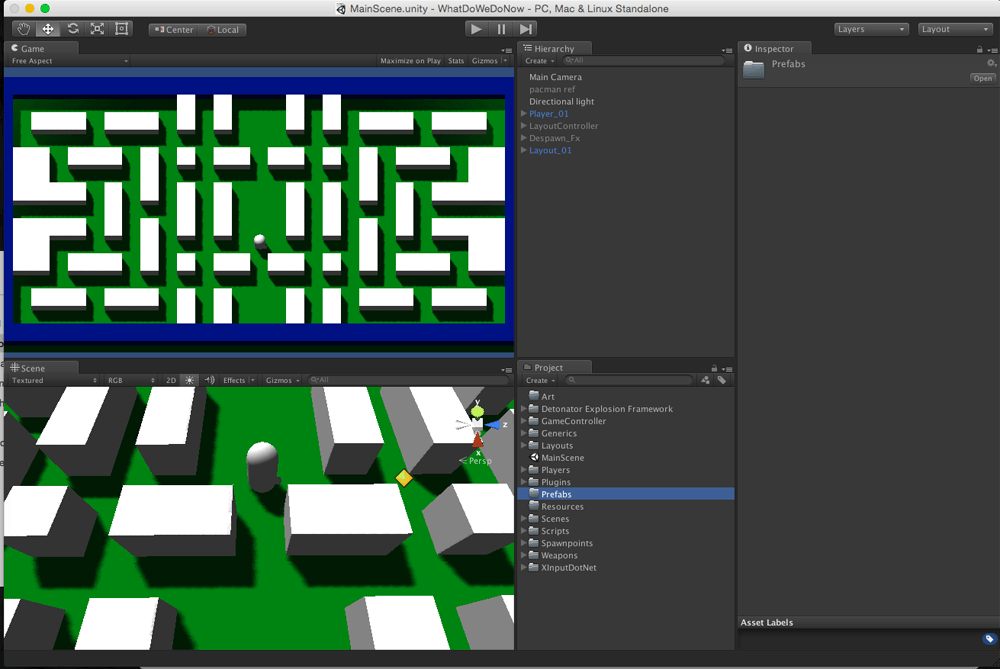This screenshot has width=1000, height=669.
Task: Select the Scale tool
Action: point(97,29)
